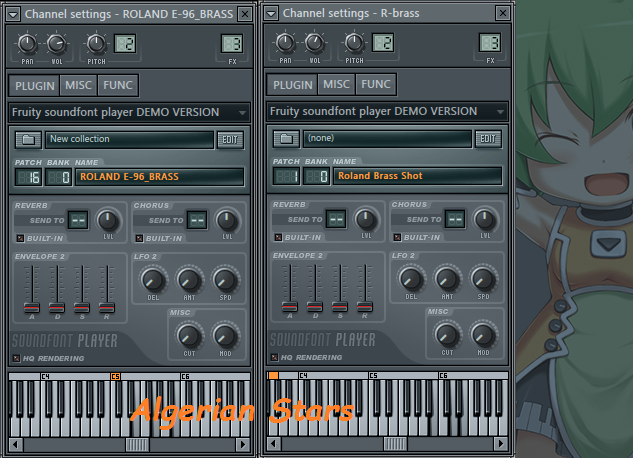Click the Patch number 16 display

28,178
